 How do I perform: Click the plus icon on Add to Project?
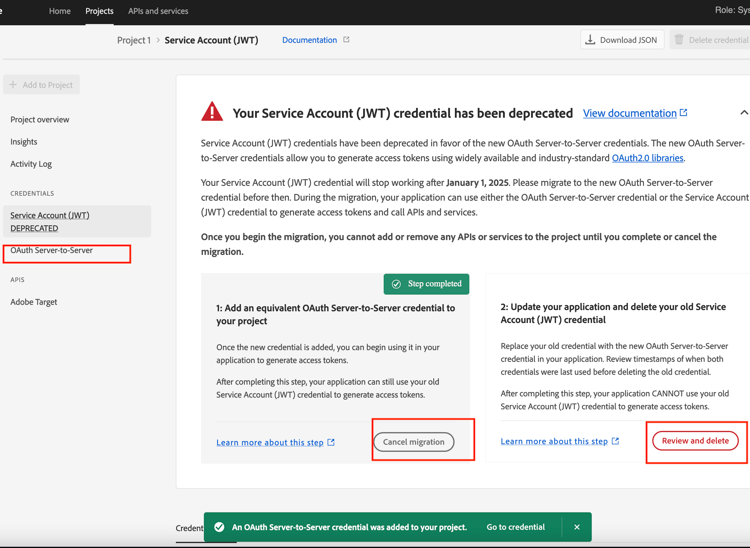13,85
